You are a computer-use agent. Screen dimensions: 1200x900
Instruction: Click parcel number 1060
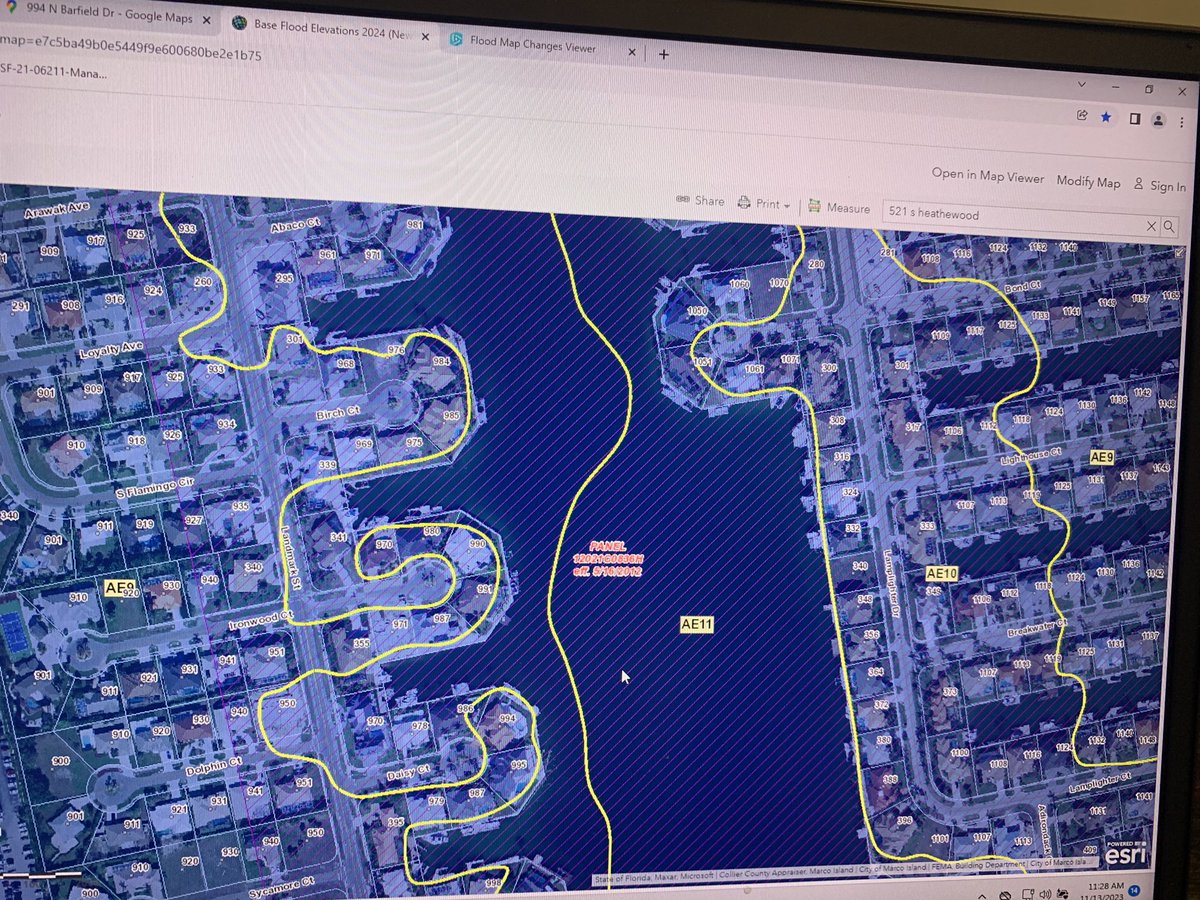739,284
